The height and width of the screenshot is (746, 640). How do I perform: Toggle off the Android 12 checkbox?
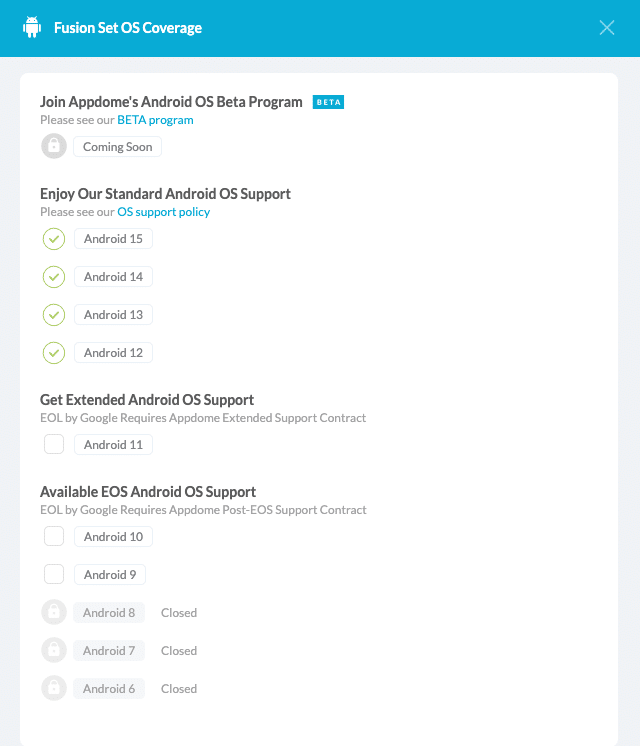(x=54, y=353)
